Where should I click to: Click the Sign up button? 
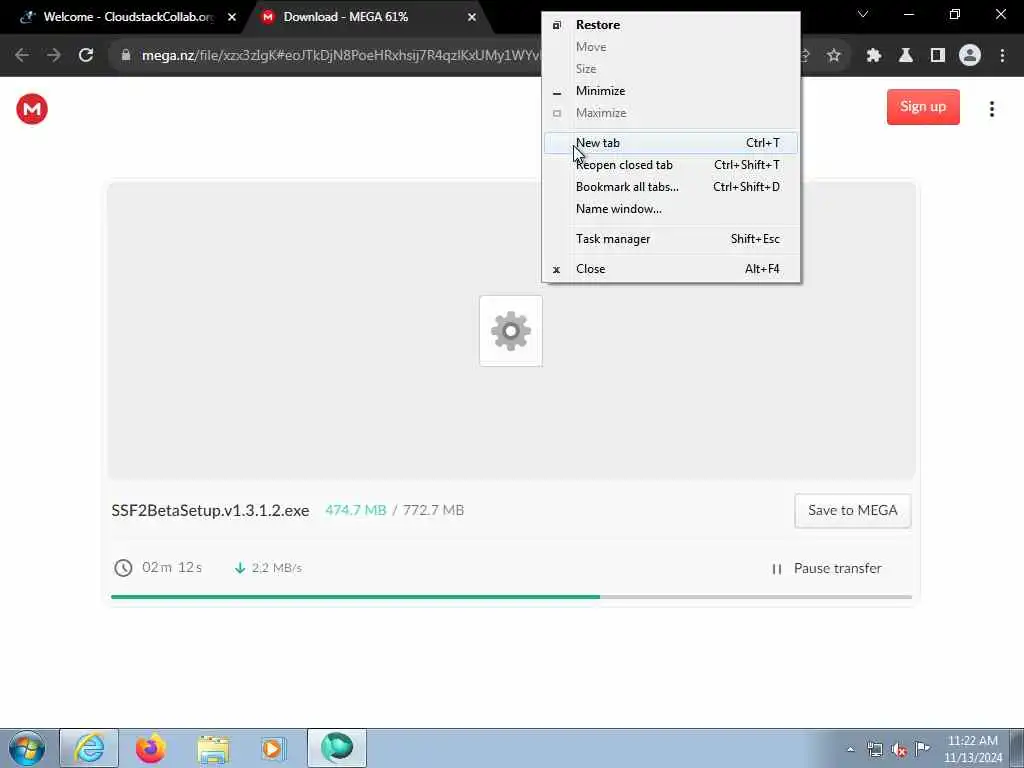pos(923,107)
